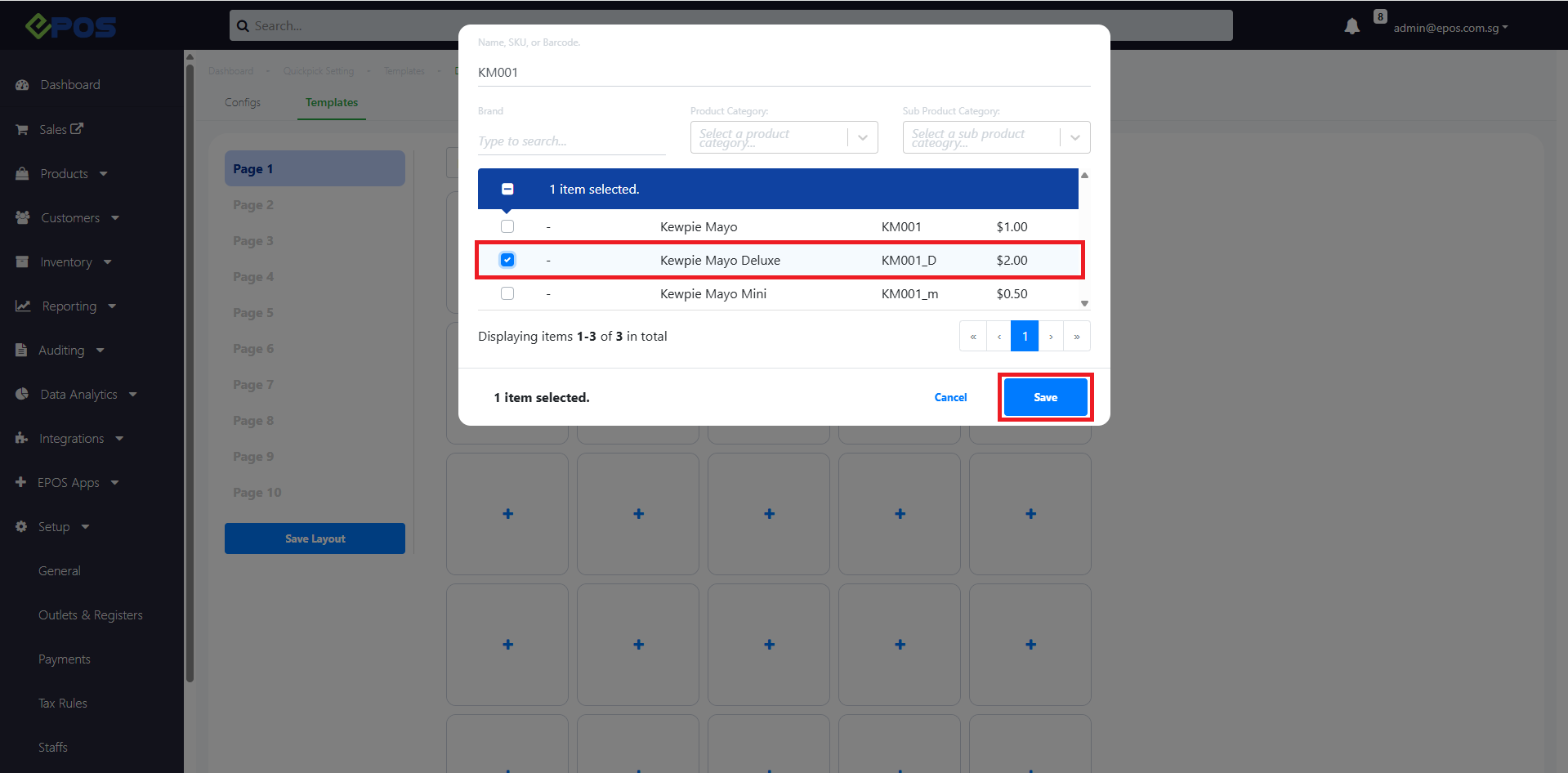Screen dimensions: 1568x773
Task: Switch to the Configs tab
Action: [x=243, y=103]
